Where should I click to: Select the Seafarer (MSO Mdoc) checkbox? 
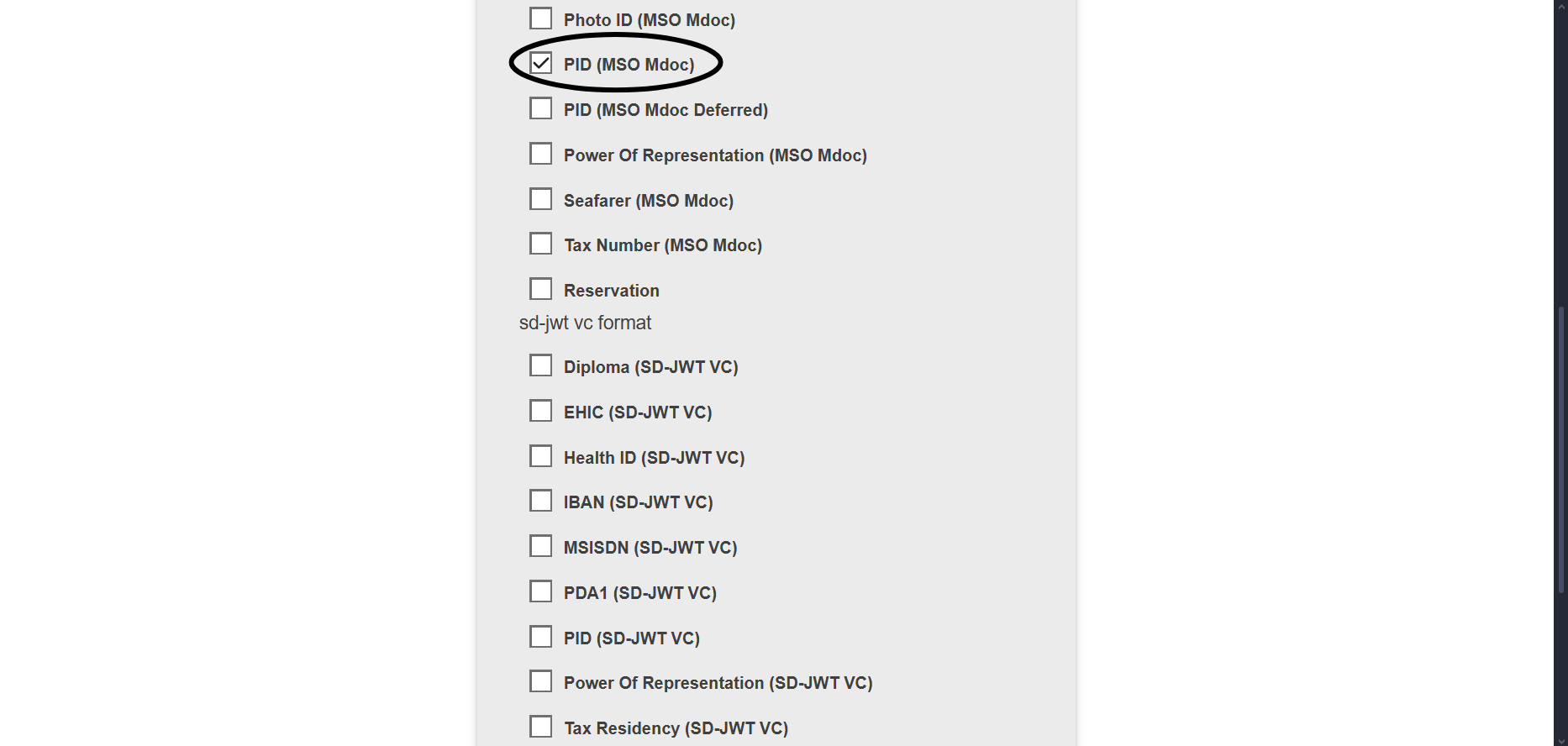(541, 200)
